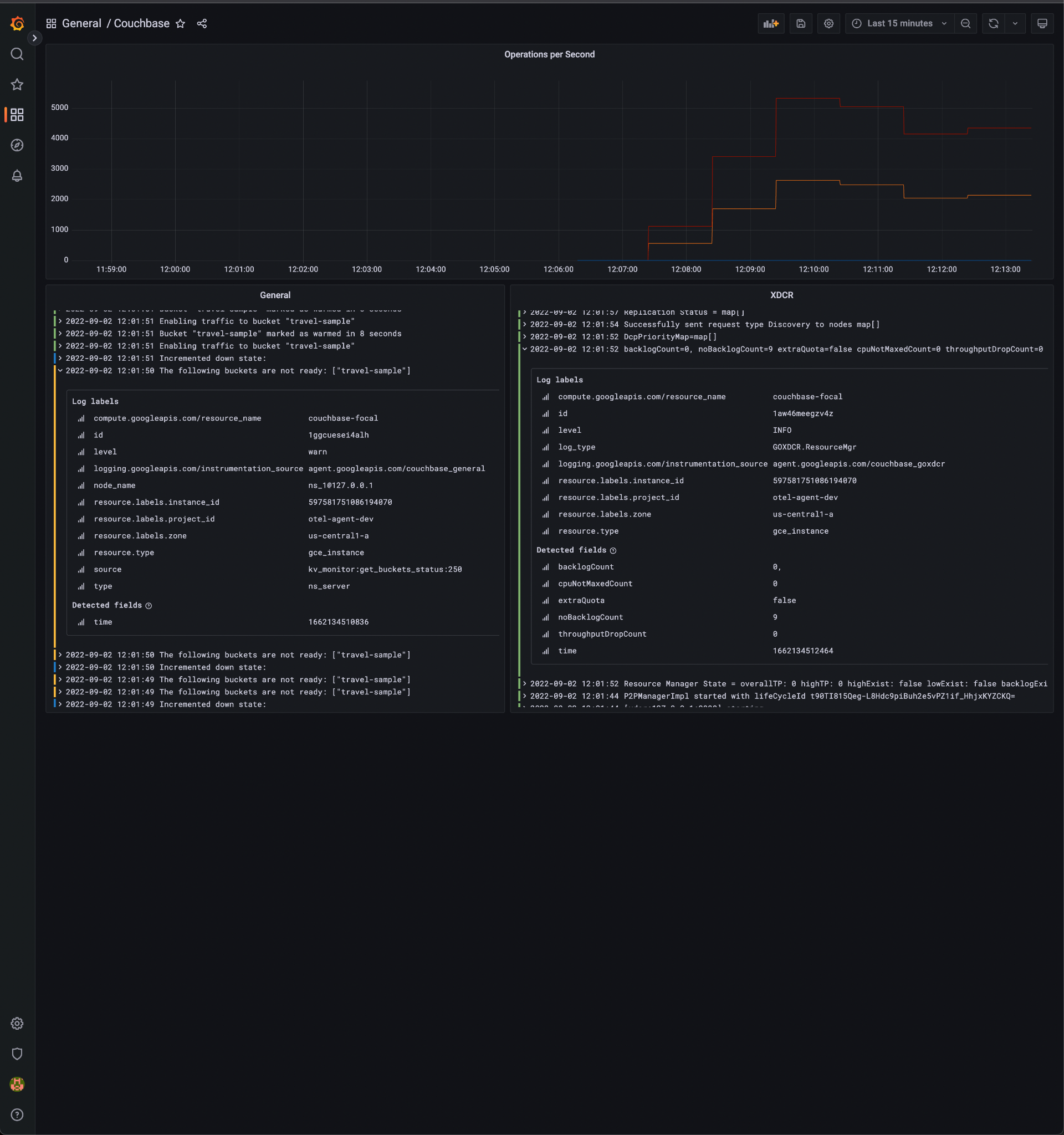Cycle view mode with monitor icon
The image size is (1064, 1135).
click(x=1042, y=23)
